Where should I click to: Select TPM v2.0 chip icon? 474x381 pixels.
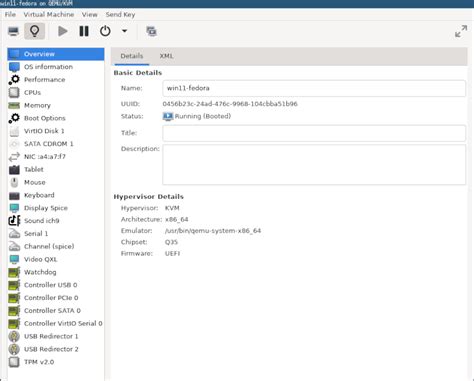(14, 362)
